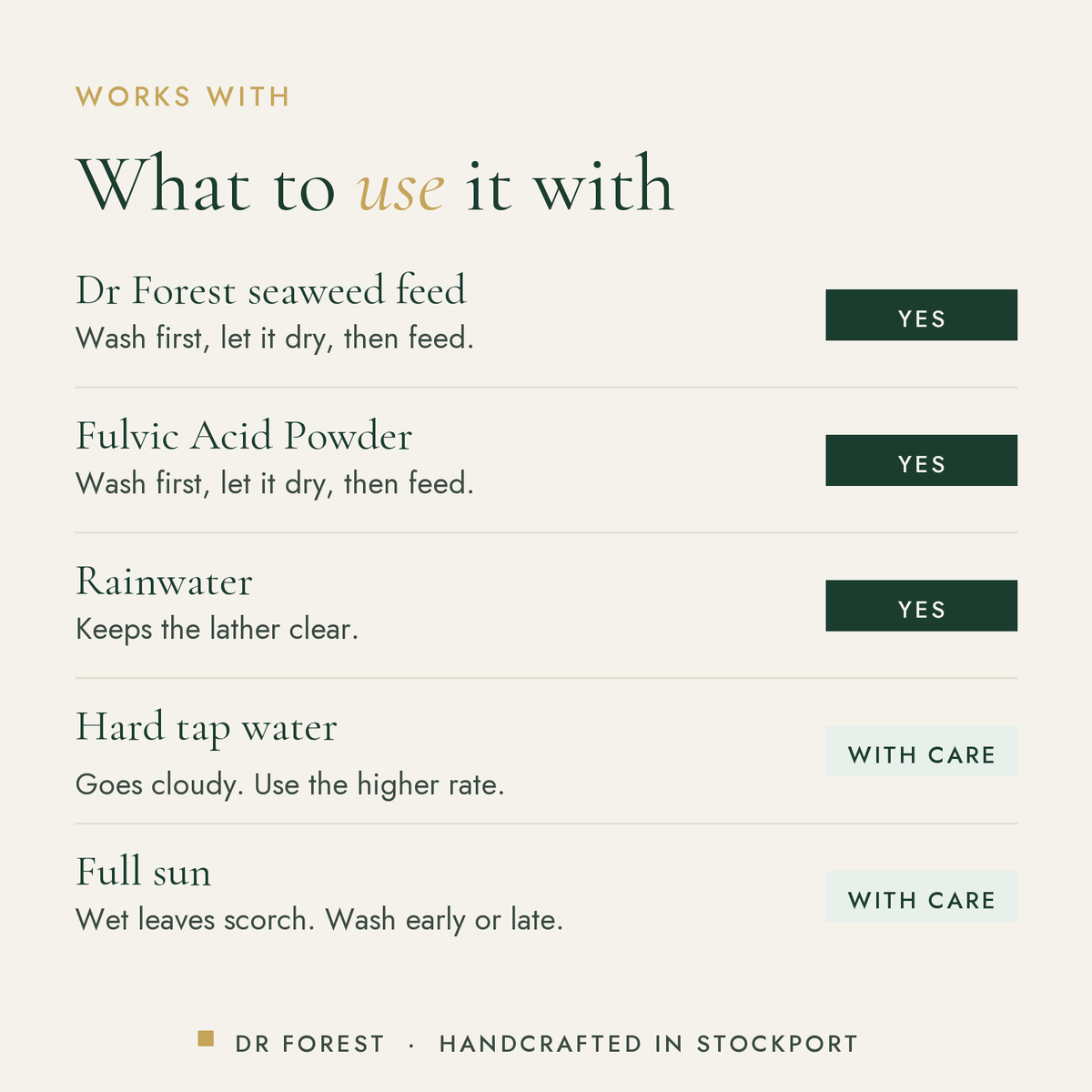This screenshot has height=1092, width=1092.
Task: Click 'HANDCRAFTED IN STOCKPORT' footer text
Action: (649, 1044)
